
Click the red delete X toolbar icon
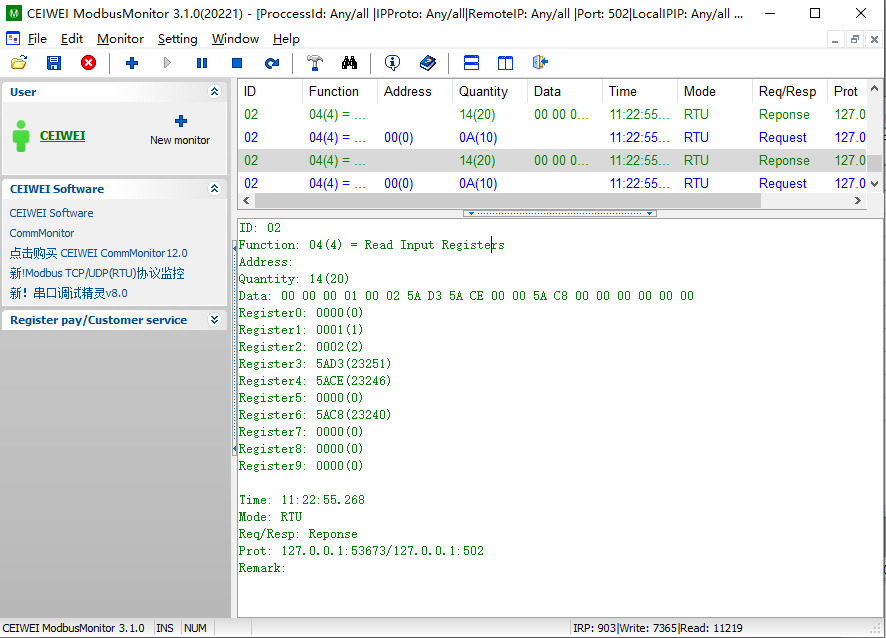click(88, 63)
